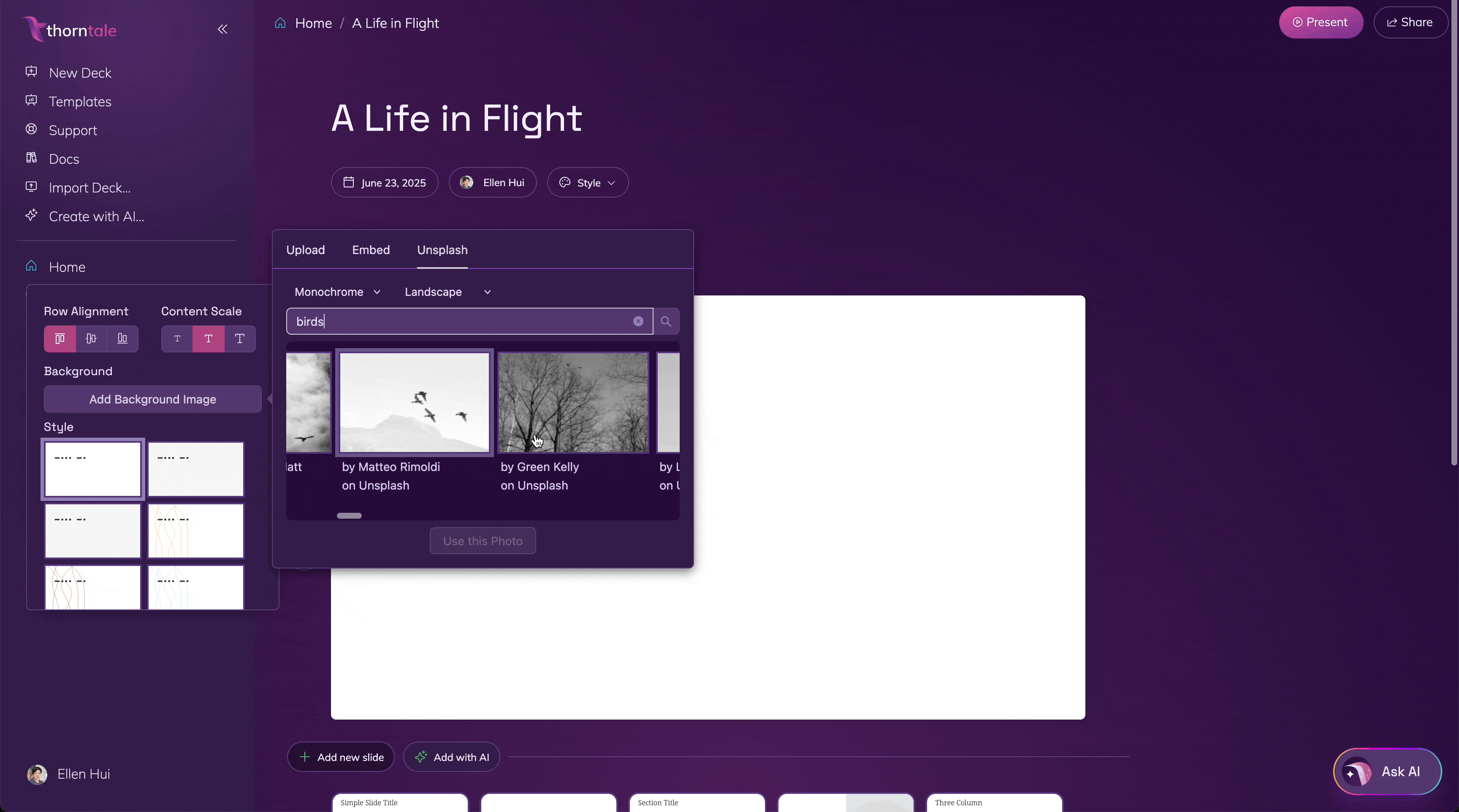The width and height of the screenshot is (1459, 812).
Task: Choose the yellow wavy lines style swatch
Action: coord(196,531)
